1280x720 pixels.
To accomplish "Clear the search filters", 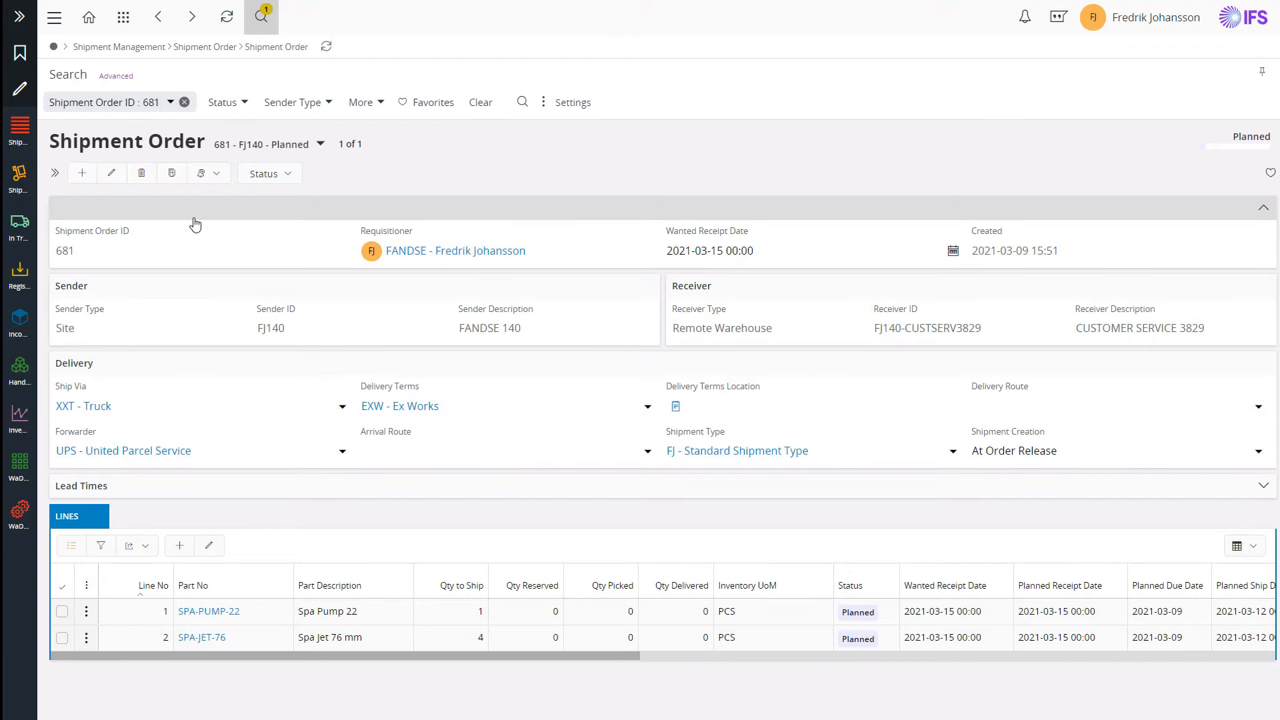I will pyautogui.click(x=480, y=102).
